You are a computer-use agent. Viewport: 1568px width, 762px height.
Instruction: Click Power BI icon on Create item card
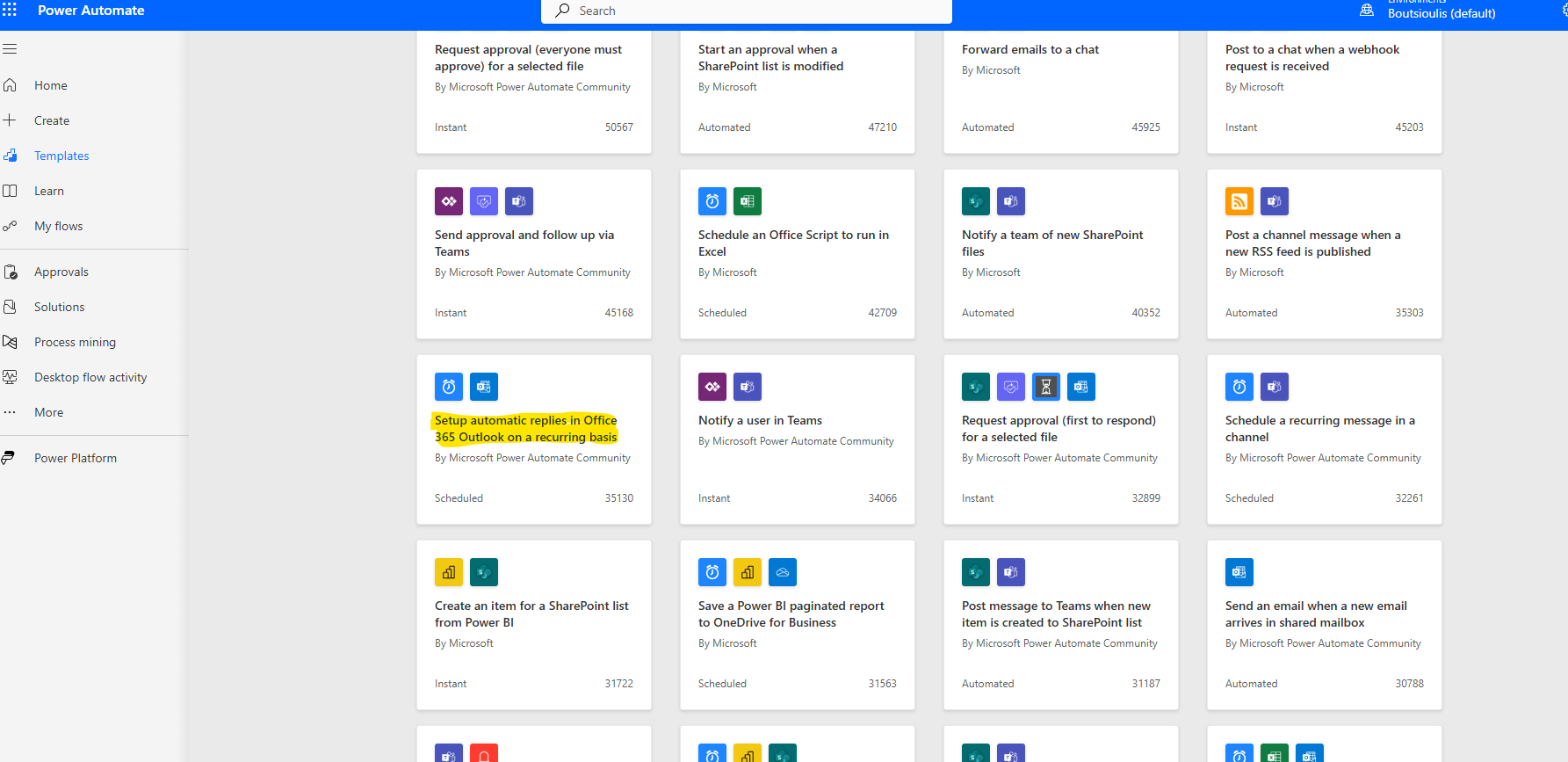[449, 572]
